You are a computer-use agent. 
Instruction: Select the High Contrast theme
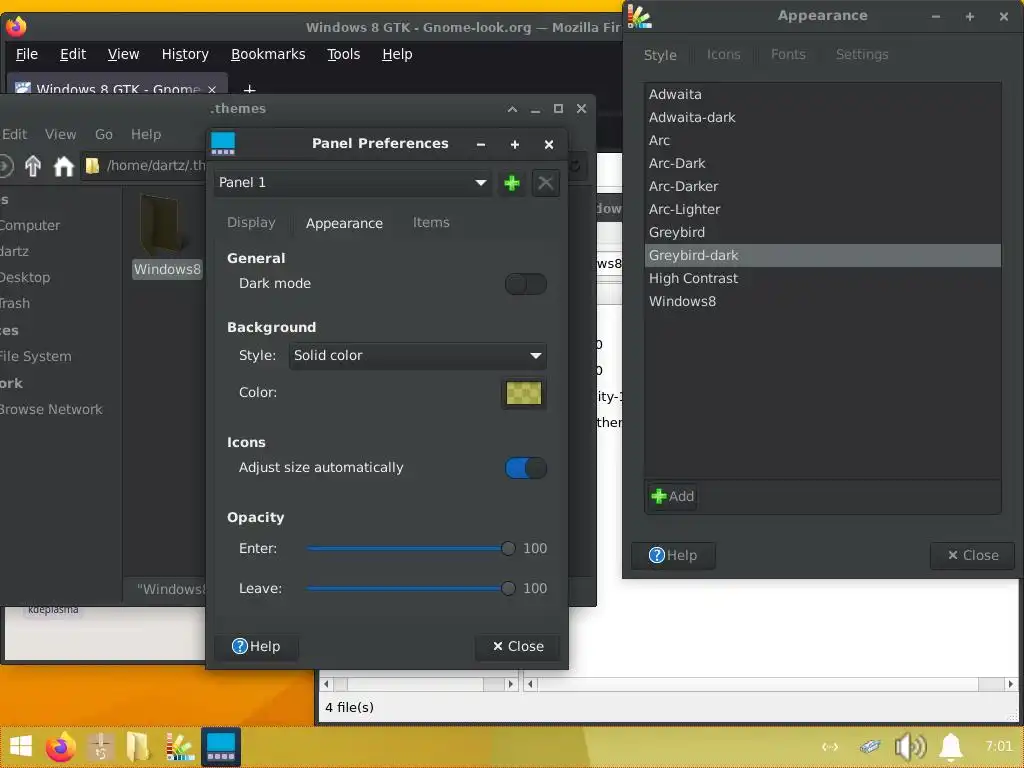[x=822, y=279]
